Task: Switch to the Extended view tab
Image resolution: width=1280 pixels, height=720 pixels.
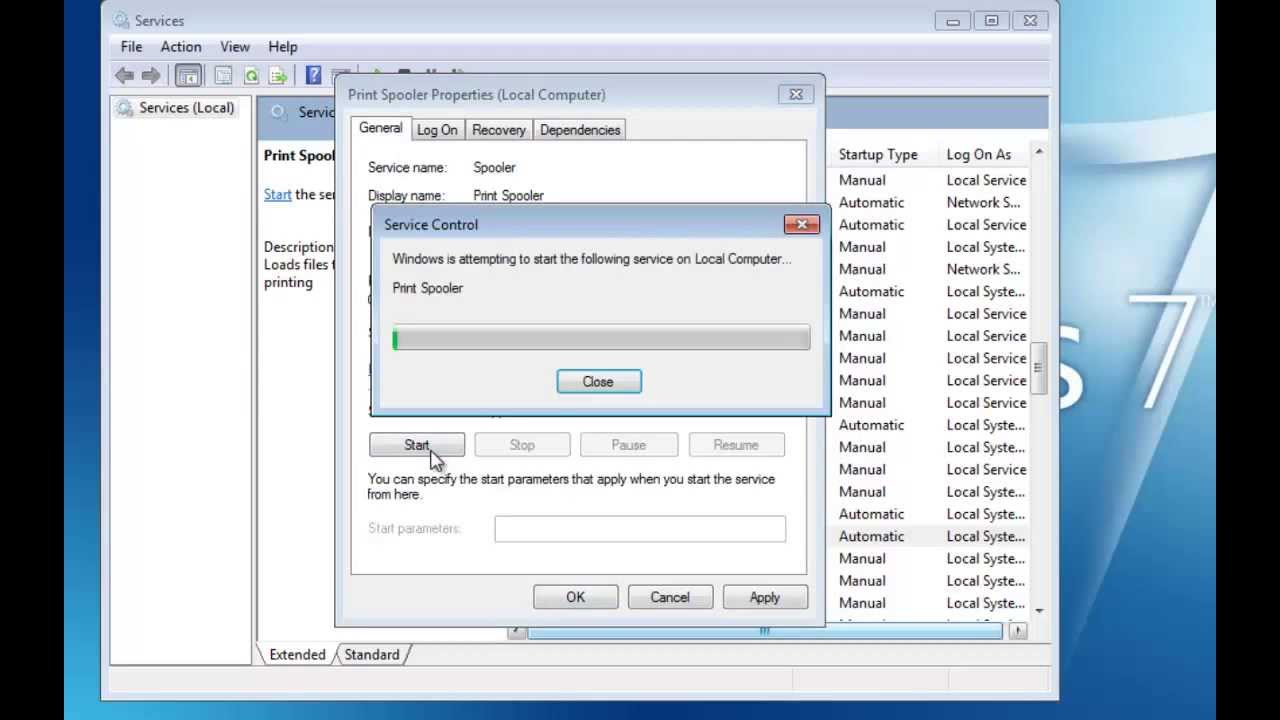Action: coord(297,655)
